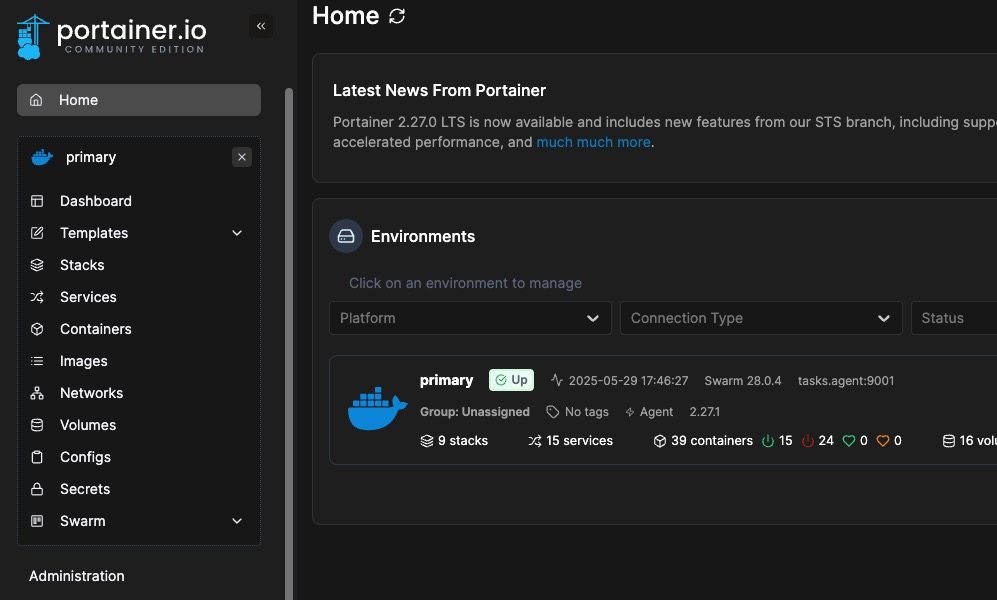Click the Images list icon
997x600 pixels.
pos(37,361)
